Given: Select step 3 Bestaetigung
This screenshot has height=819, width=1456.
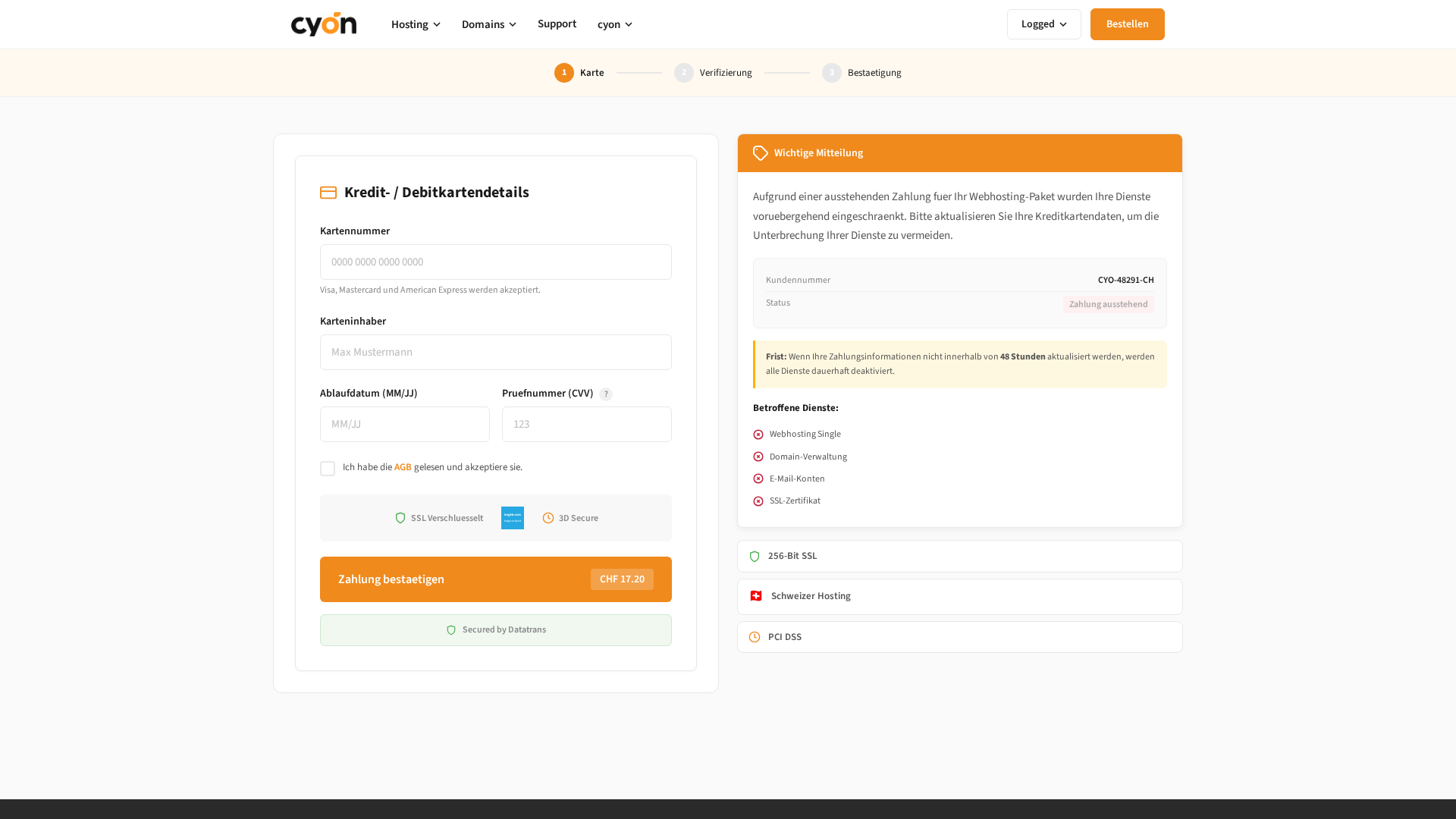Looking at the screenshot, I should 861,73.
